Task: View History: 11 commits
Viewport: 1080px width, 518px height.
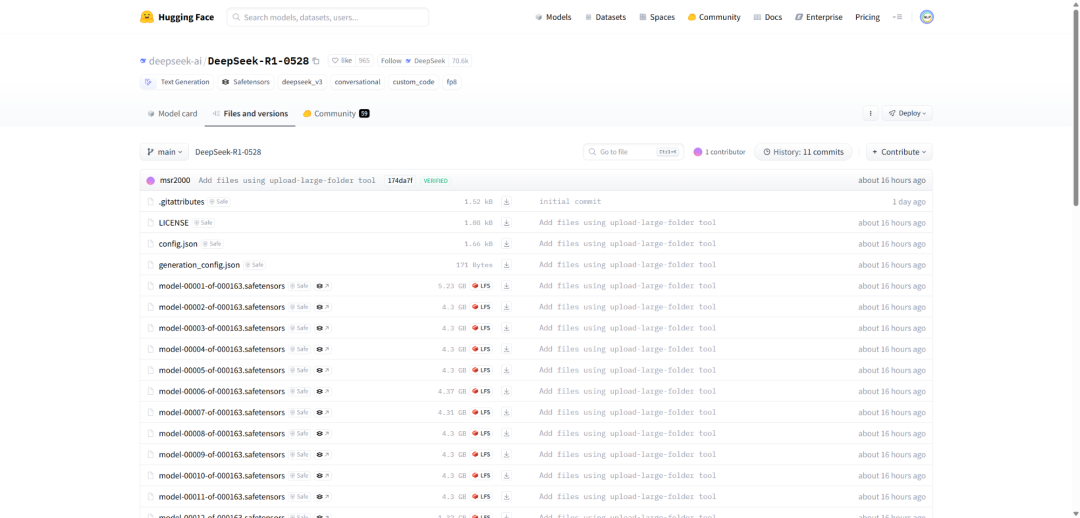Action: (803, 152)
